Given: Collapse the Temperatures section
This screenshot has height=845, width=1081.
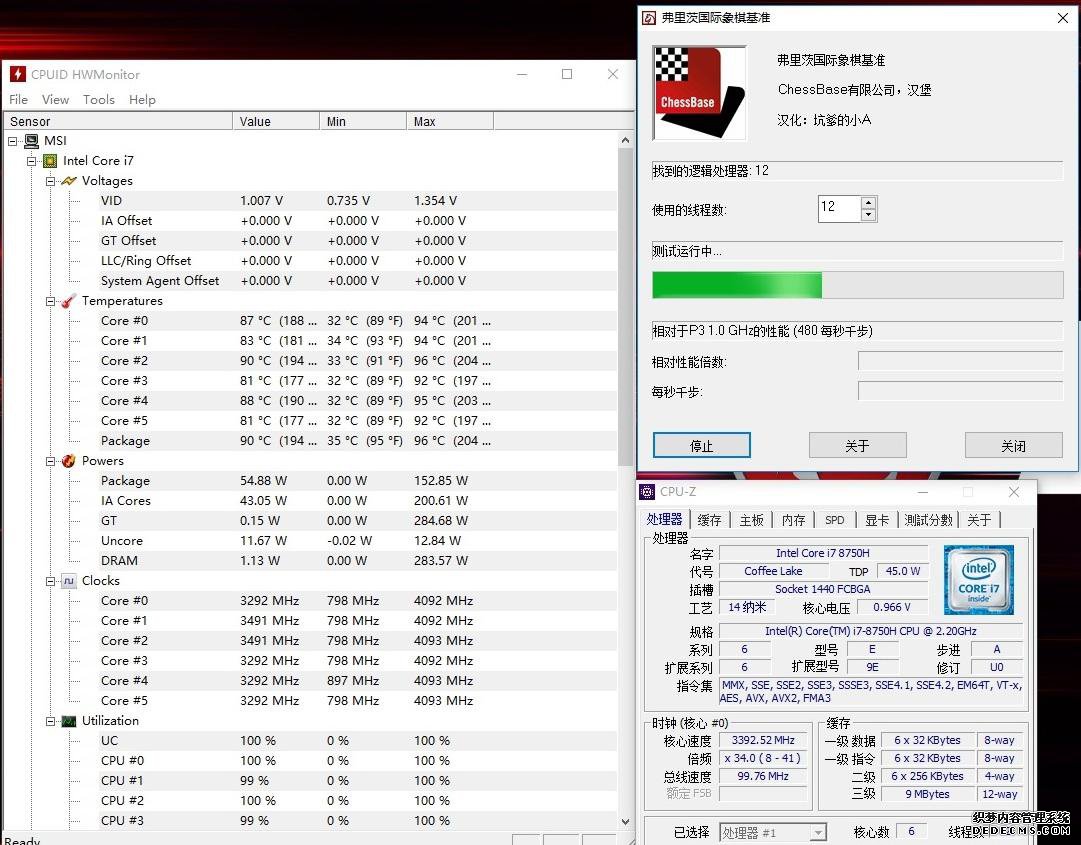Looking at the screenshot, I should point(50,301).
